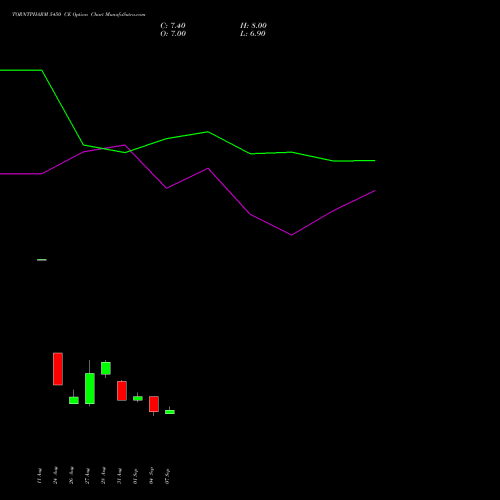Viewport: 500px width, 500px height.
Task: Click the 04 Sep date label
Action: [x=151, y=476]
